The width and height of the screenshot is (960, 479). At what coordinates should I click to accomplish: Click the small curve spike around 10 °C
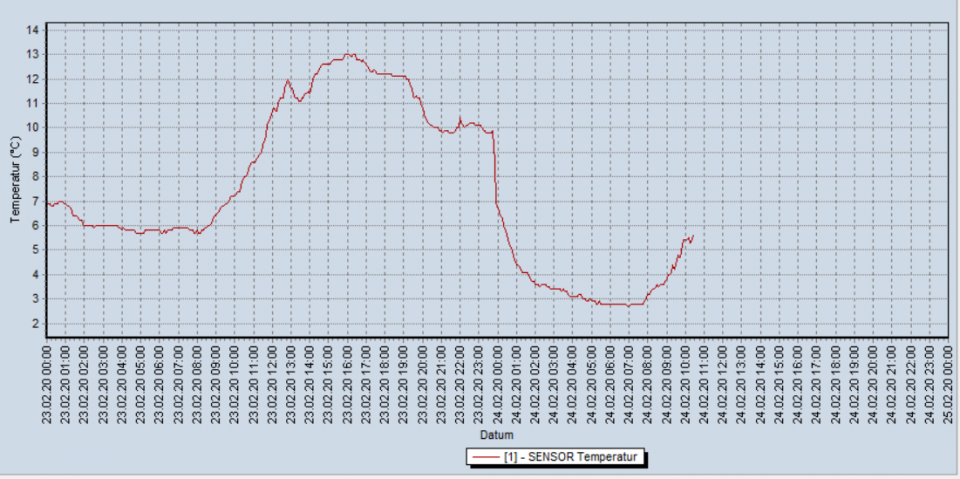pyautogui.click(x=460, y=118)
